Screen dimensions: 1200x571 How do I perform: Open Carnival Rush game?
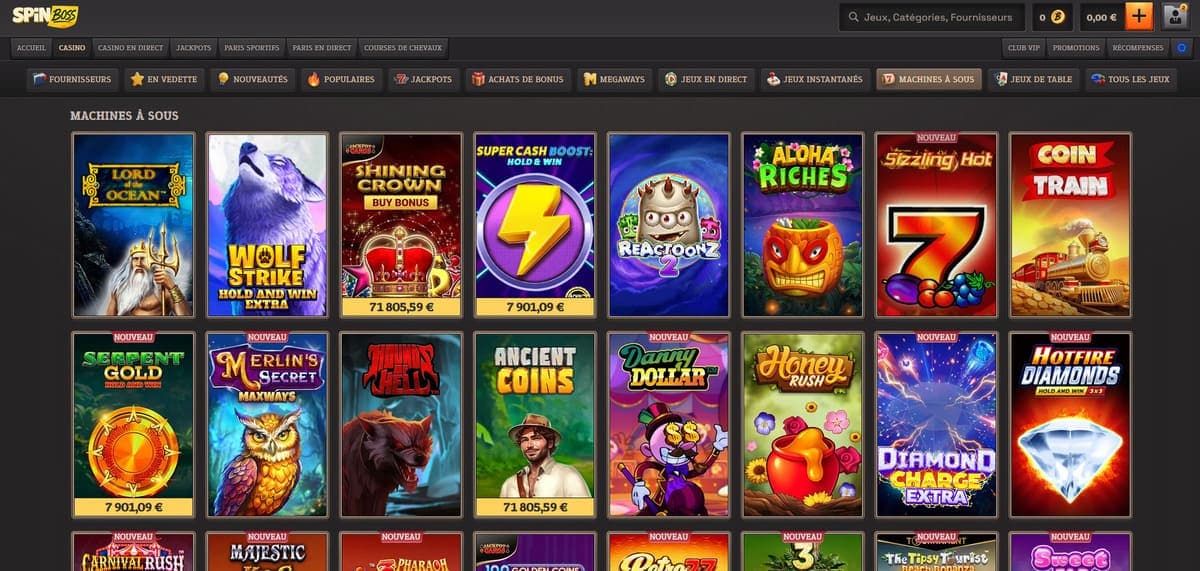(133, 552)
